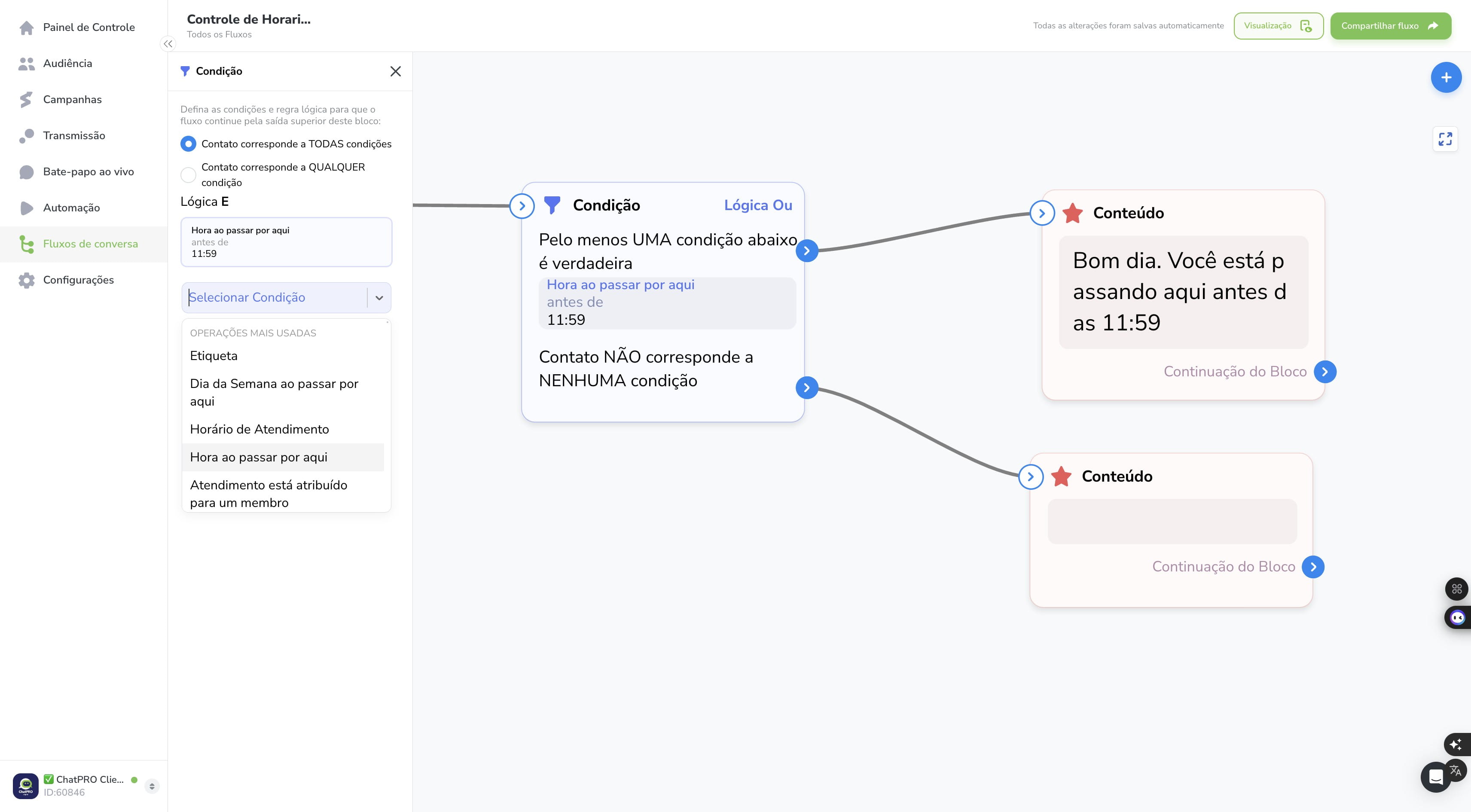Open Bate-papo ao vivo chat icon
The image size is (1471, 812).
[x=26, y=172]
